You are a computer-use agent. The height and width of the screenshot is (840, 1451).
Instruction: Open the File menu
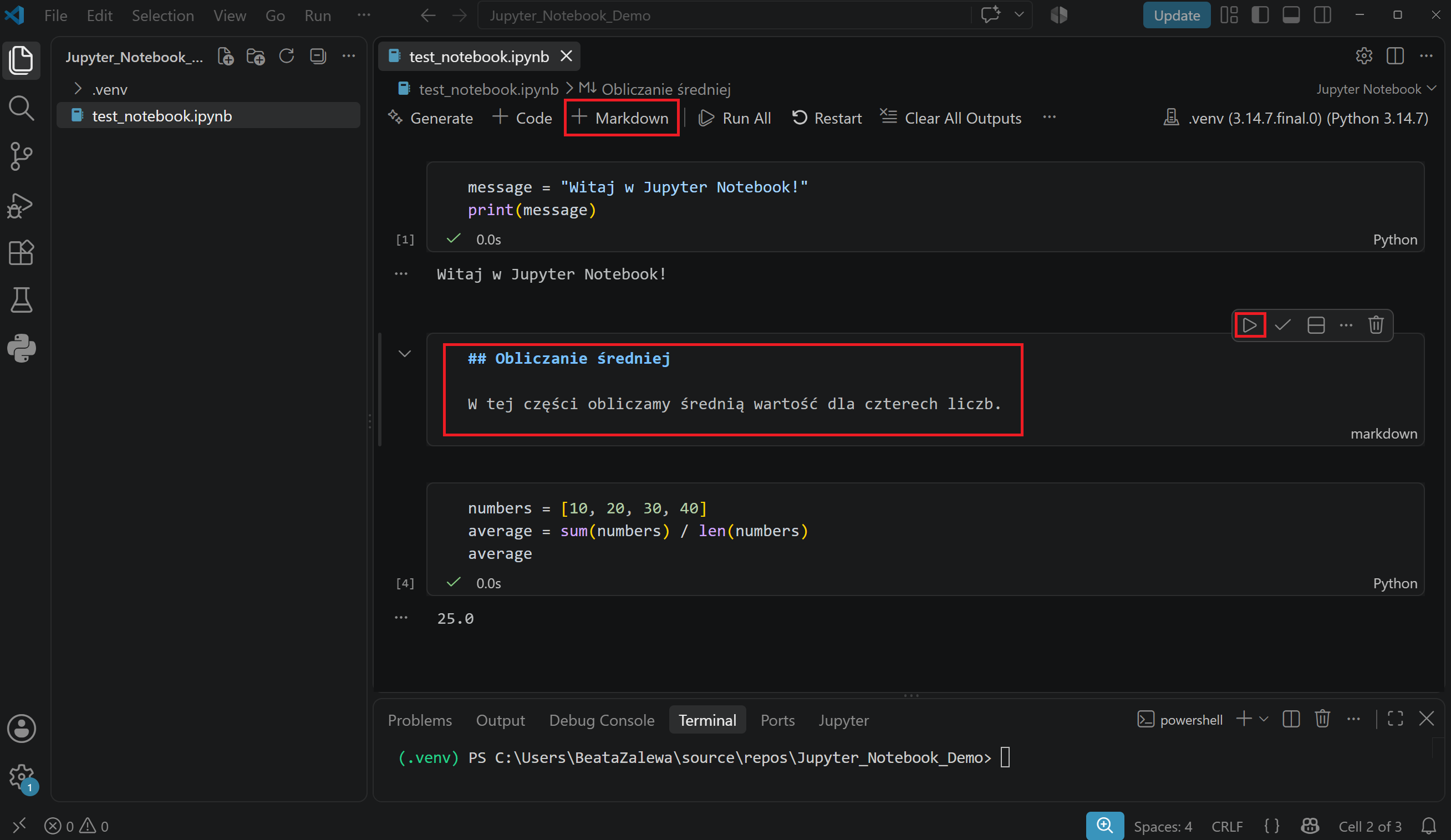(x=56, y=16)
